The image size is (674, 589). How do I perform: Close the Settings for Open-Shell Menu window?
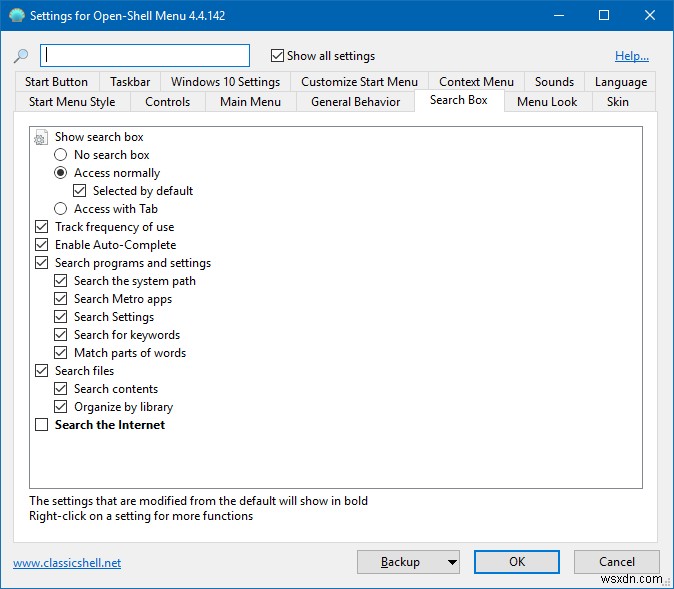click(649, 15)
